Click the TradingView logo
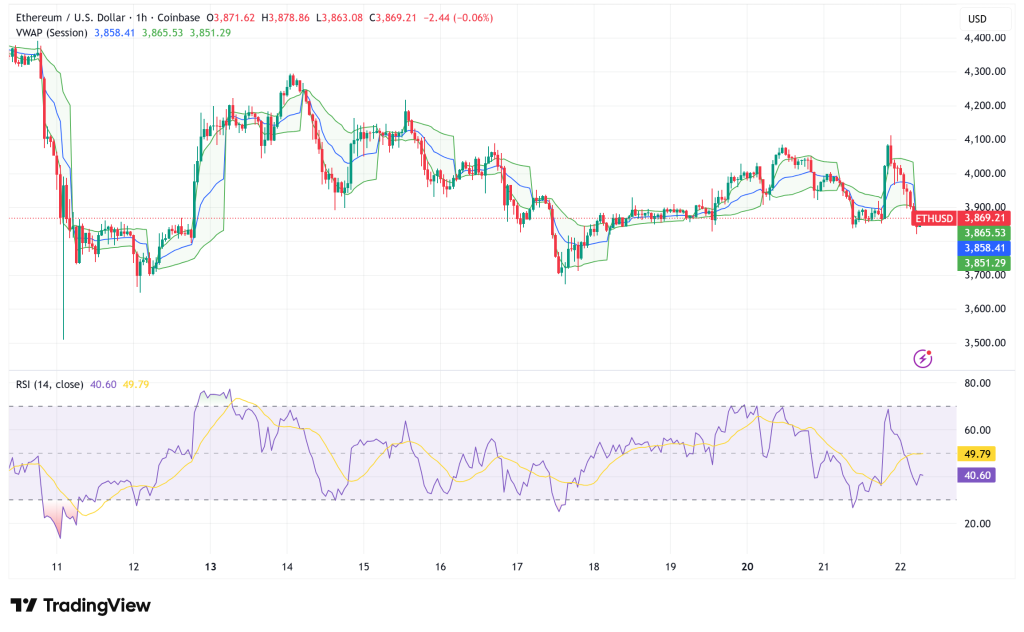 pyautogui.click(x=80, y=605)
